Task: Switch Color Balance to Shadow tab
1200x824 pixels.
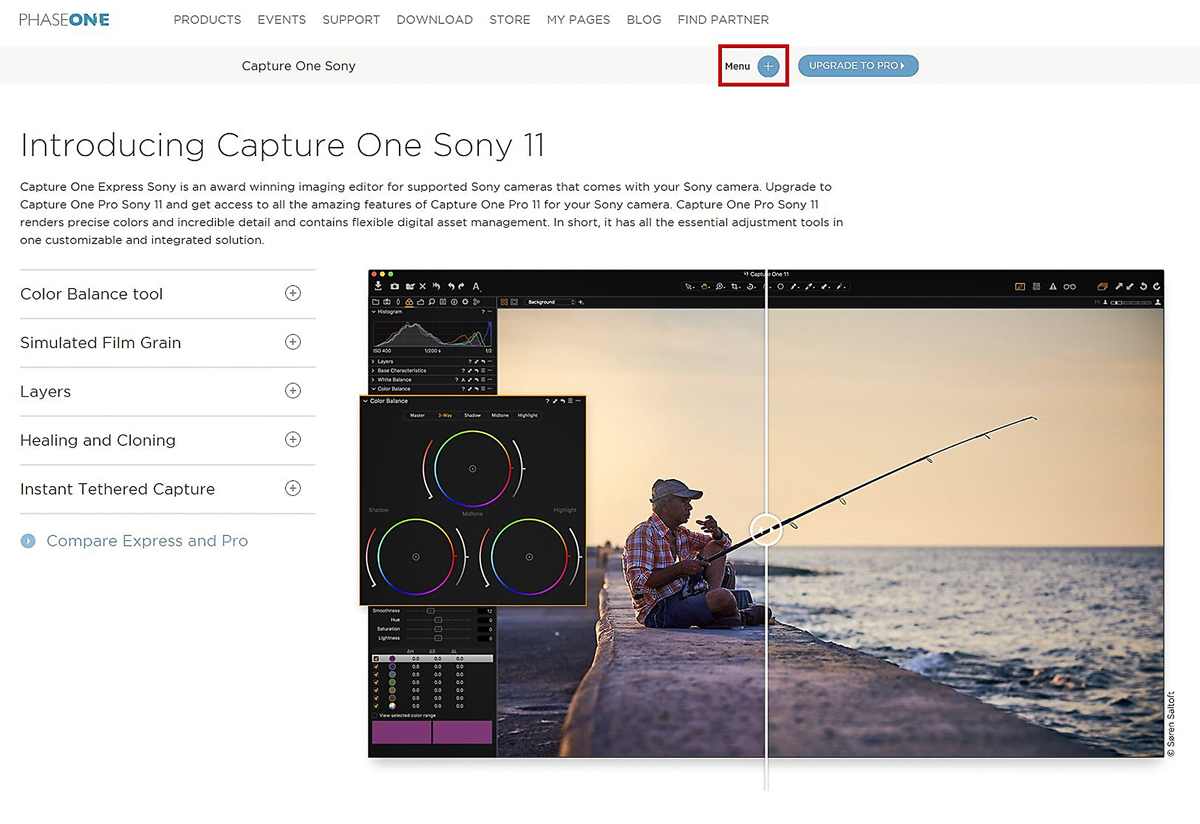Action: point(472,415)
